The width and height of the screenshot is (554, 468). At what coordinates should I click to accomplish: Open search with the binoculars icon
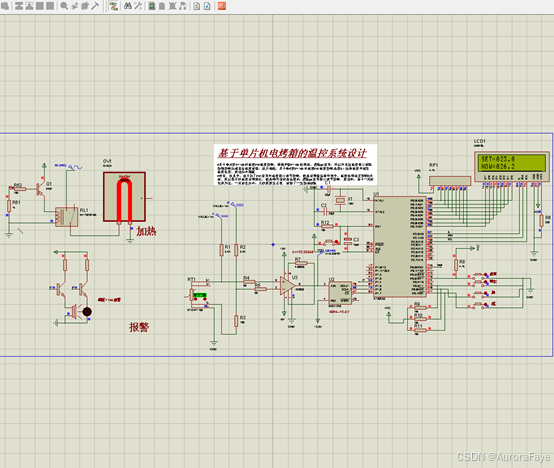point(128,6)
